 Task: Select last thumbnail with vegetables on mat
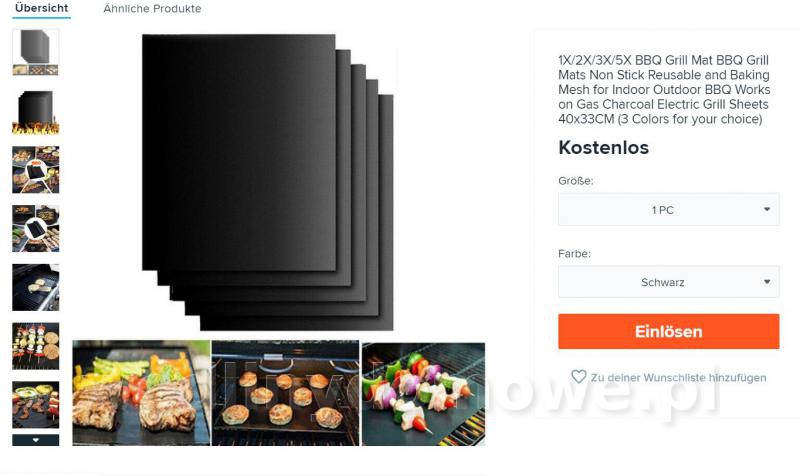(x=36, y=405)
